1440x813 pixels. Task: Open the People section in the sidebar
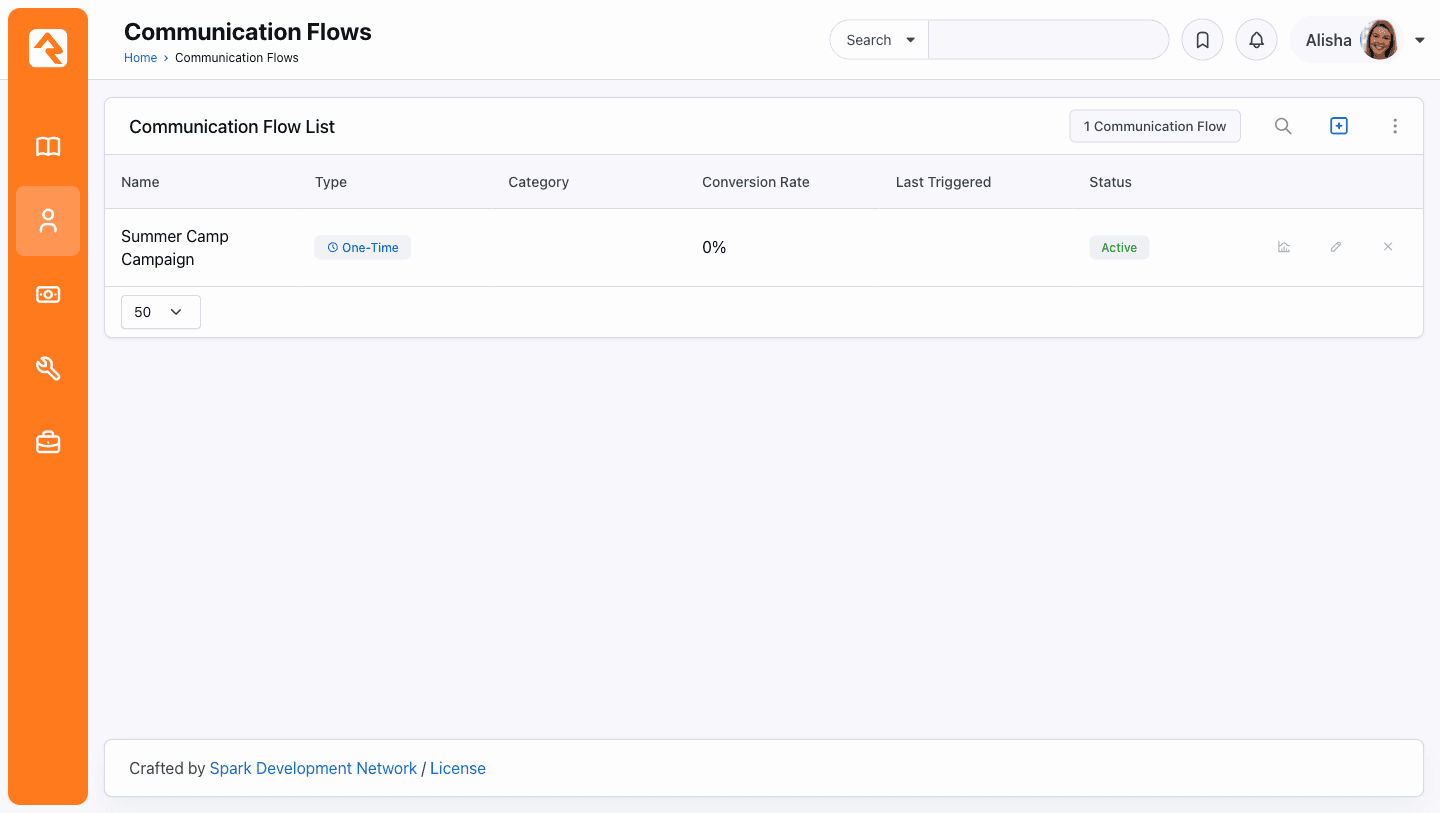pyautogui.click(x=48, y=221)
